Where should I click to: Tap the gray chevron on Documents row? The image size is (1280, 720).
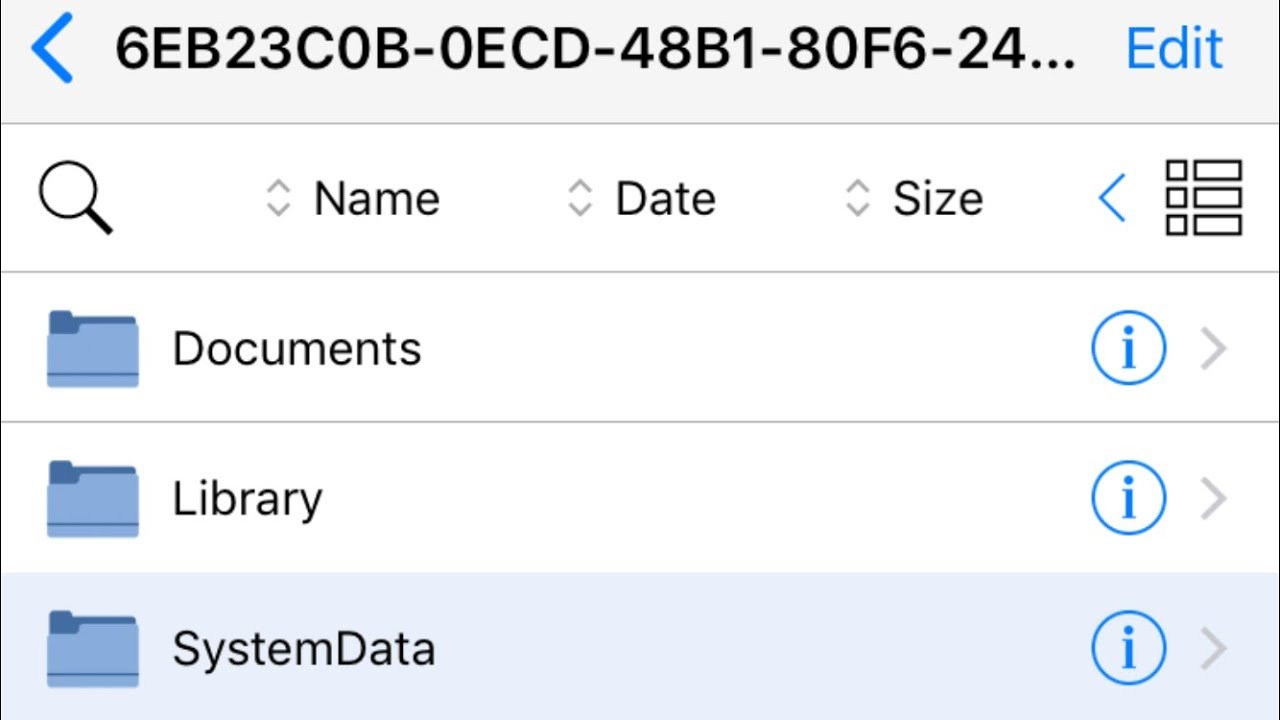[1213, 348]
